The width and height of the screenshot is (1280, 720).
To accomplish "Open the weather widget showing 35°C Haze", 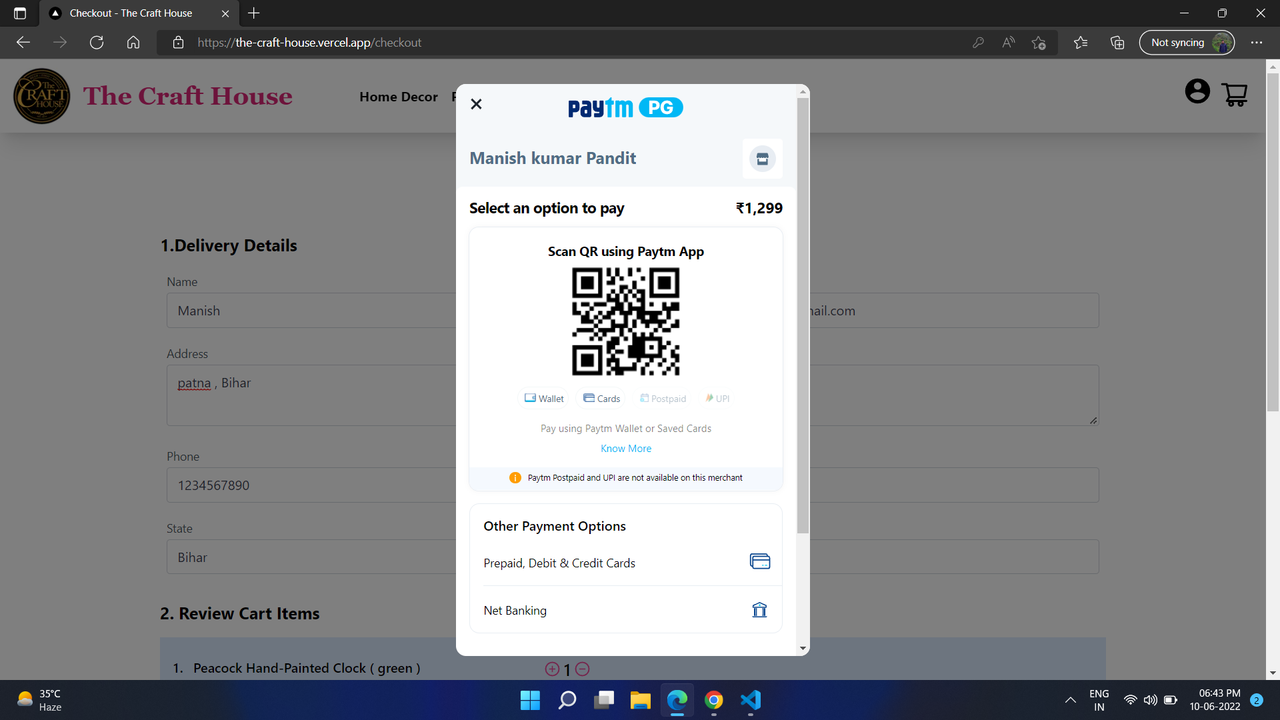I will point(40,700).
